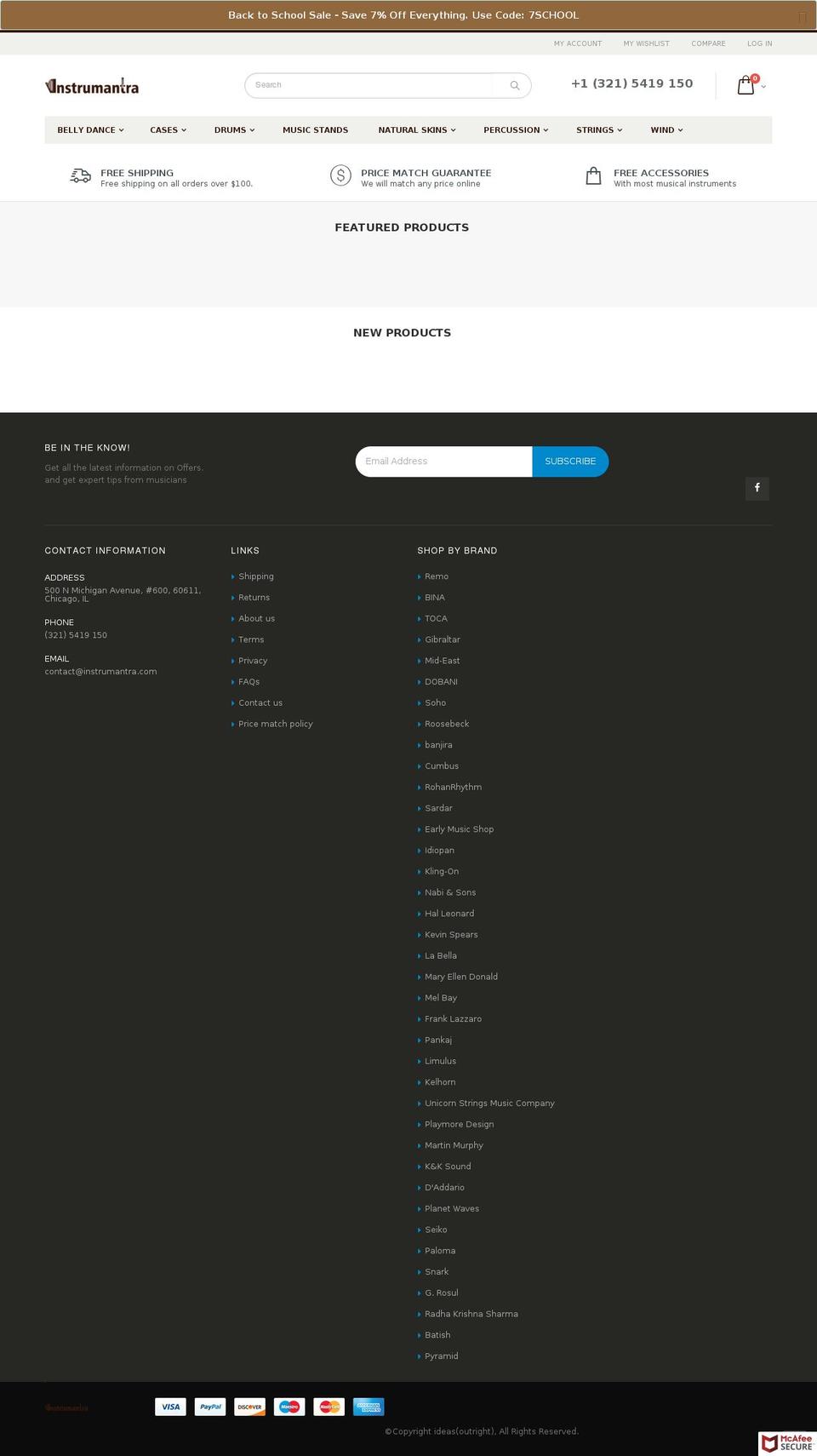This screenshot has width=817, height=1456.
Task: Open the shopping cart bag icon
Action: coord(746,85)
